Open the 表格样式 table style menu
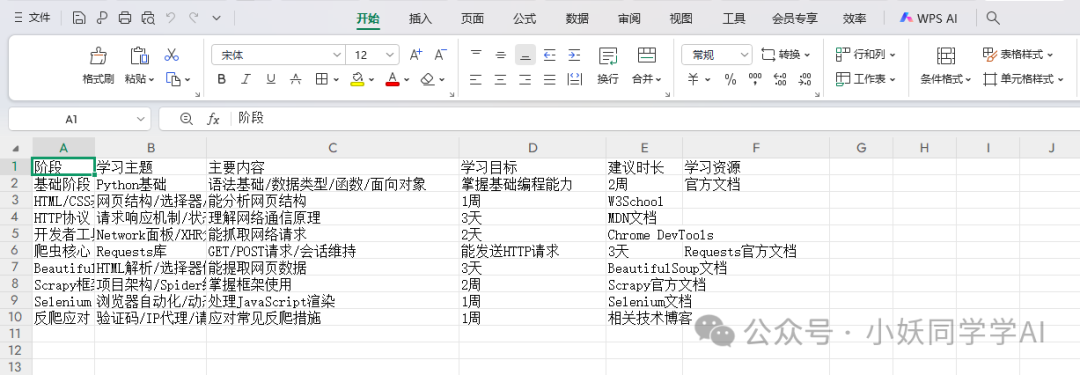This screenshot has width=1080, height=375. click(1018, 54)
